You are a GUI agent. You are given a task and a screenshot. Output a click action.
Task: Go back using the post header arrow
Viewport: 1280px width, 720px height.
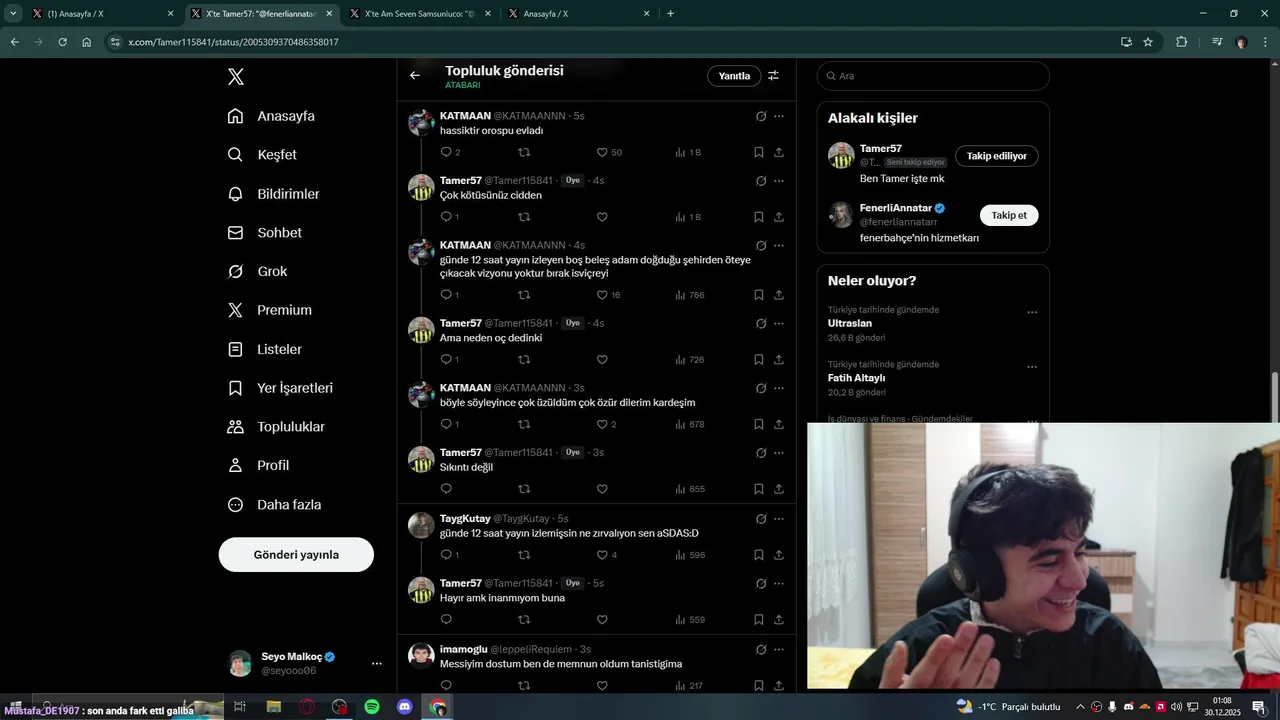pyautogui.click(x=415, y=75)
